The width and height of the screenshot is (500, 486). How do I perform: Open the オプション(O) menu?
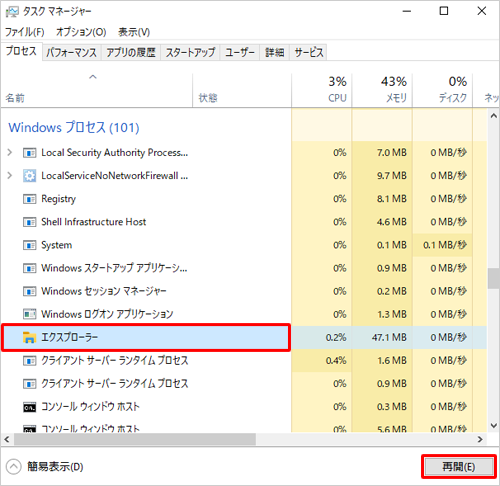point(81,32)
